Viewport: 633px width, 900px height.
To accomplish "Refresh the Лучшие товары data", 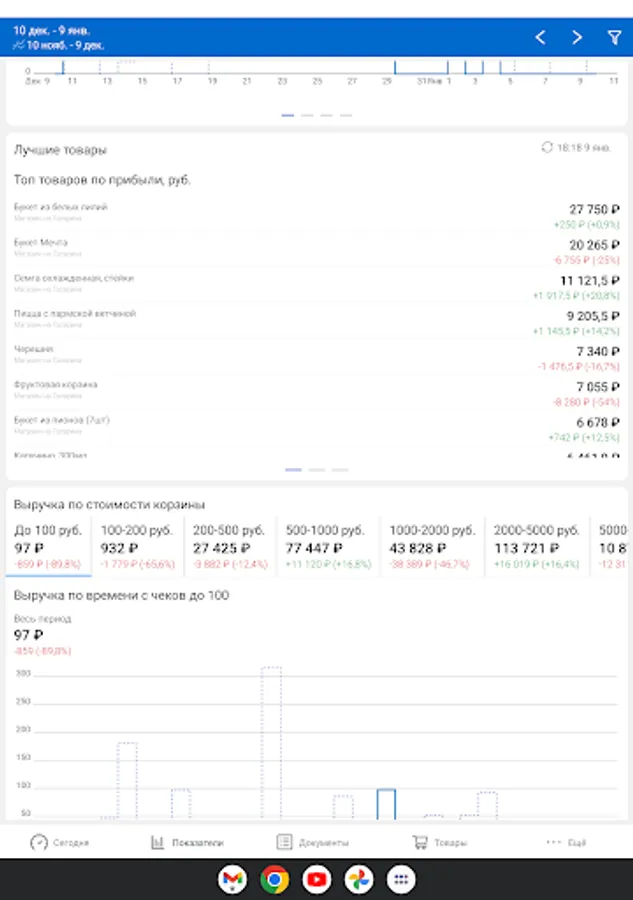I will tap(547, 147).
